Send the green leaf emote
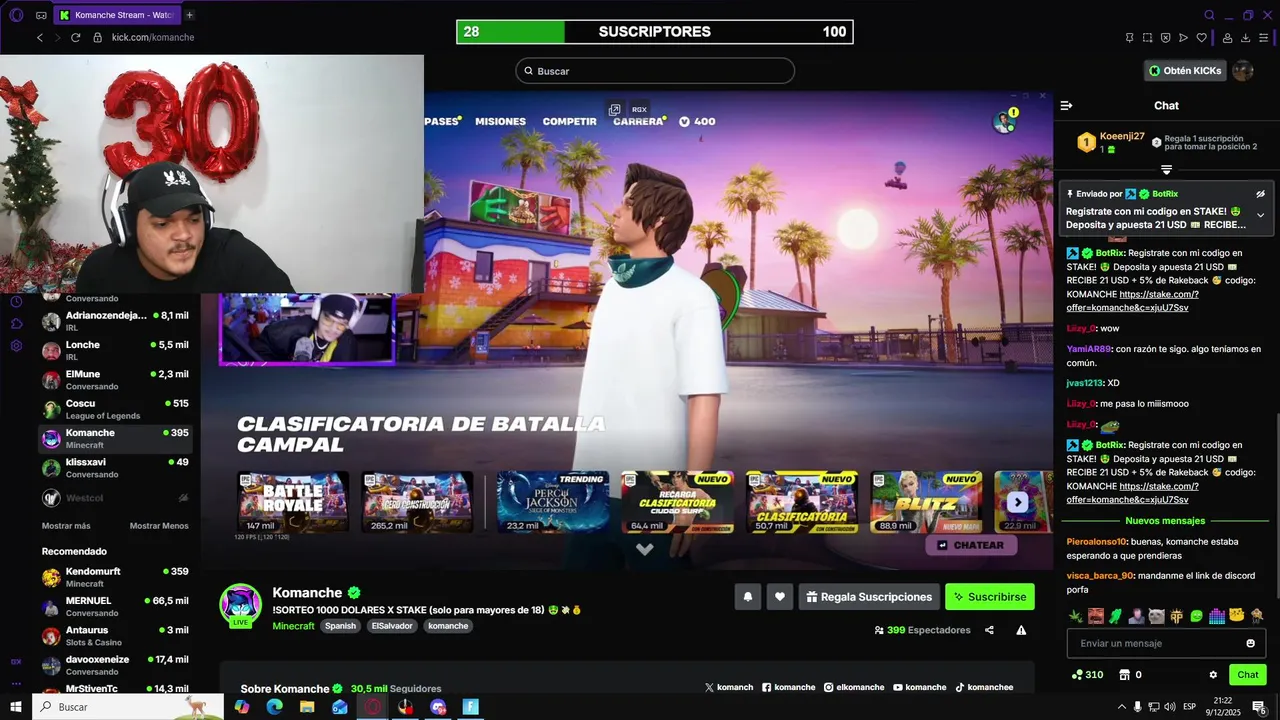 pos(1076,616)
